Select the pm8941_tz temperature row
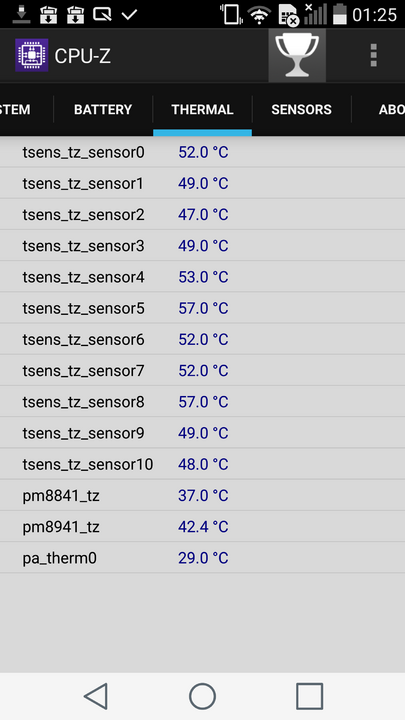This screenshot has width=405, height=720. [202, 527]
